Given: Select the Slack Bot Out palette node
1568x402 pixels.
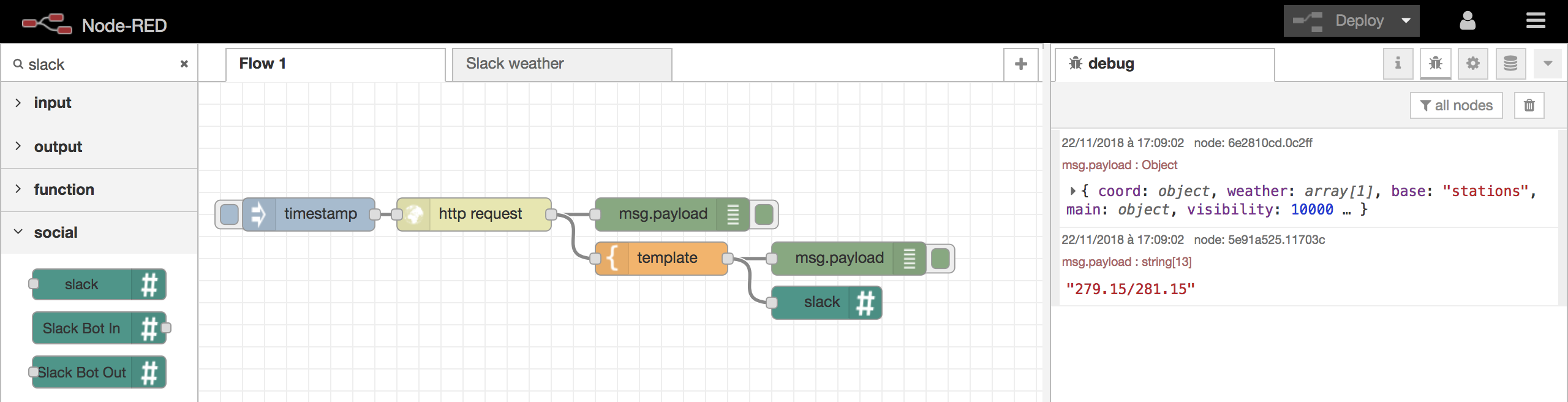Looking at the screenshot, I should [x=99, y=373].
